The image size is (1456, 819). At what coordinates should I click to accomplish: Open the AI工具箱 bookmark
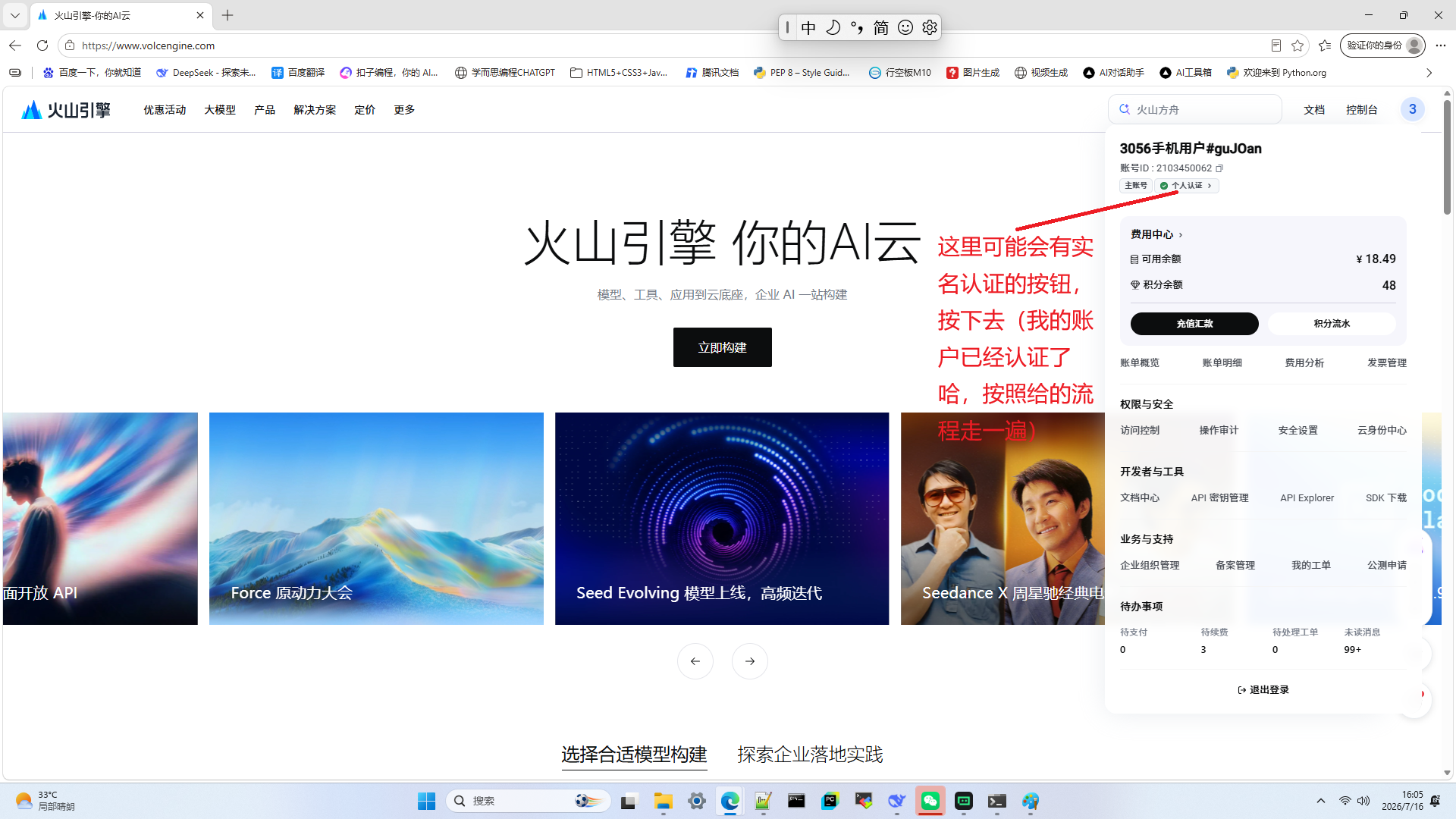pos(1186,73)
